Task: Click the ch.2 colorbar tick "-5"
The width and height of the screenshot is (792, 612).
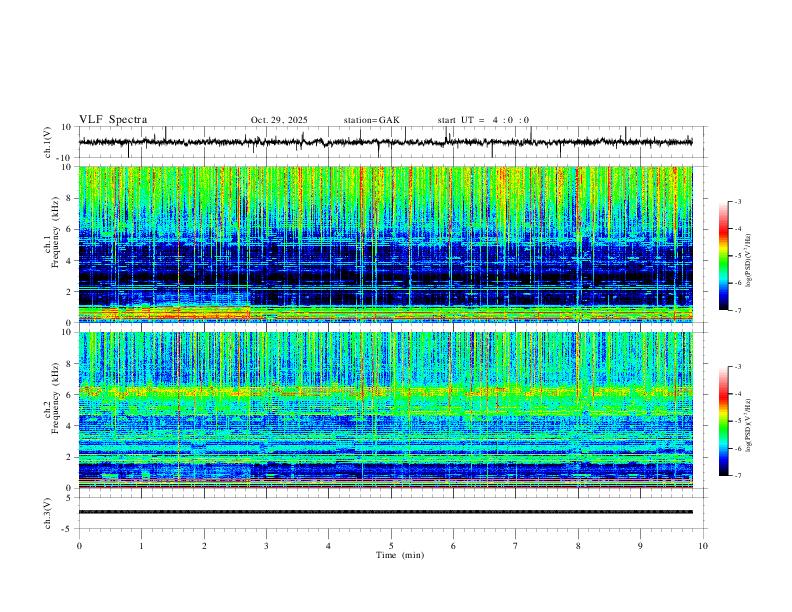Action: tap(737, 421)
